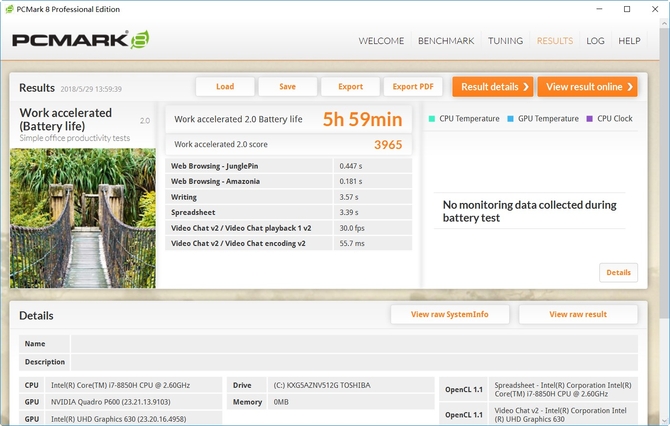Switch to the Welcome tab
This screenshot has width=670, height=426.
381,41
